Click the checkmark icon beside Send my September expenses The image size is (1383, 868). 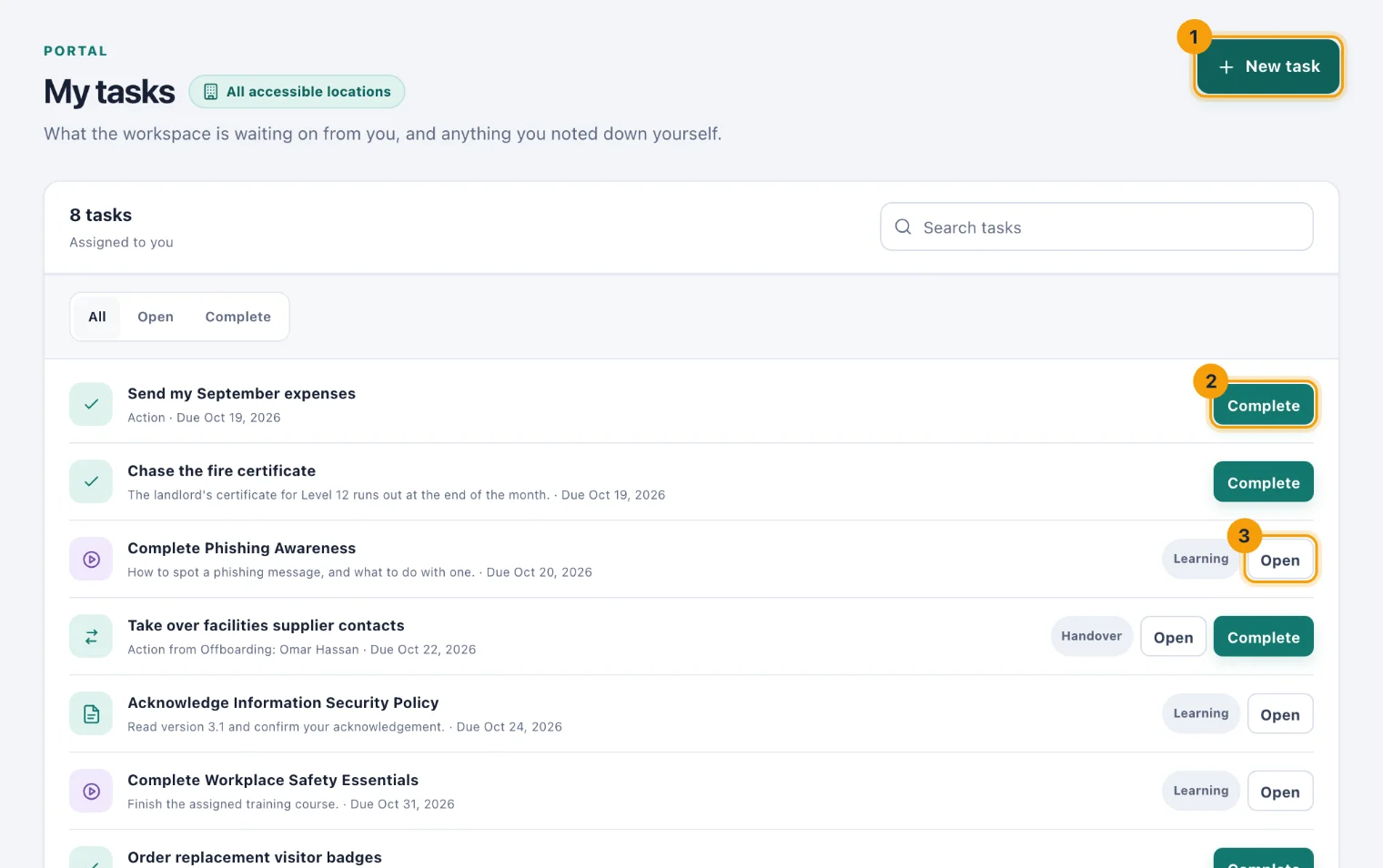pyautogui.click(x=91, y=404)
